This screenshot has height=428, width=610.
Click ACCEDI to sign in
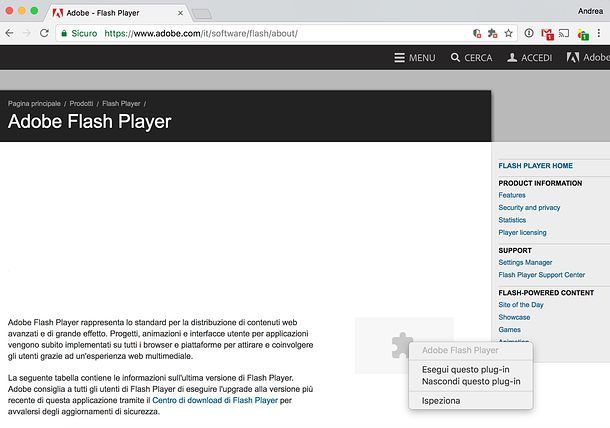(x=530, y=58)
